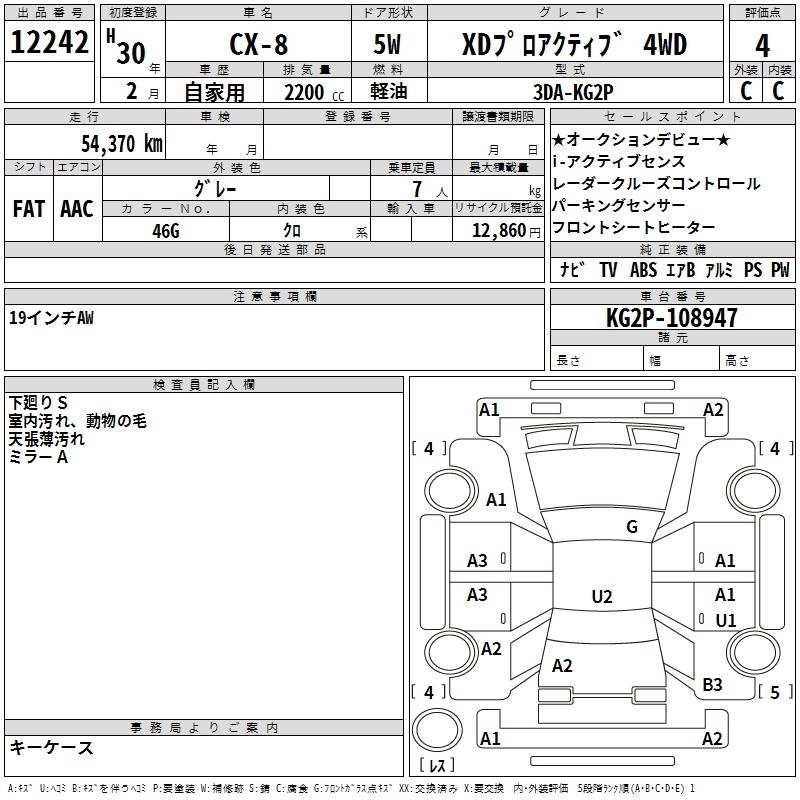Screen dimensions: 800x800
Task: Select the キーケース office notice text
Action: (x=52, y=748)
